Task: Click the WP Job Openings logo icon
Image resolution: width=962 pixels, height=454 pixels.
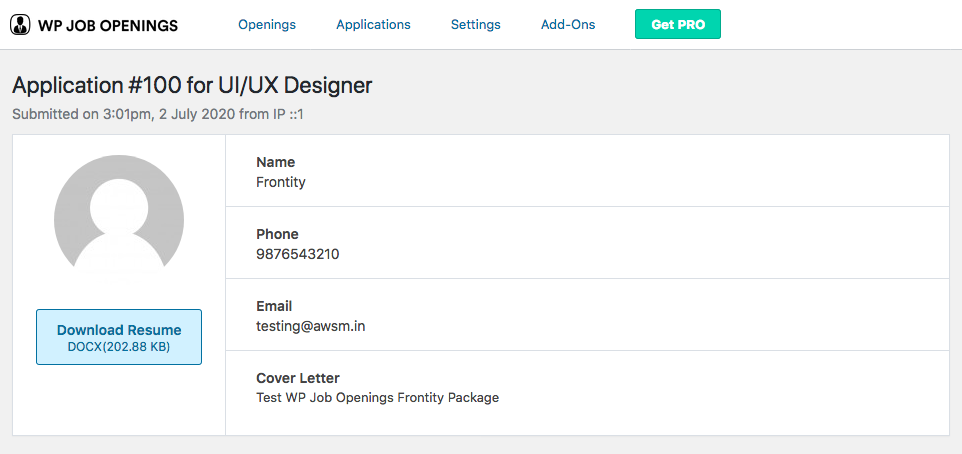Action: [x=20, y=24]
